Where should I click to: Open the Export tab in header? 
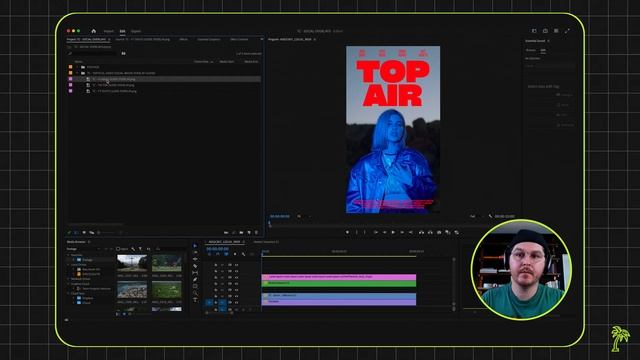point(136,31)
